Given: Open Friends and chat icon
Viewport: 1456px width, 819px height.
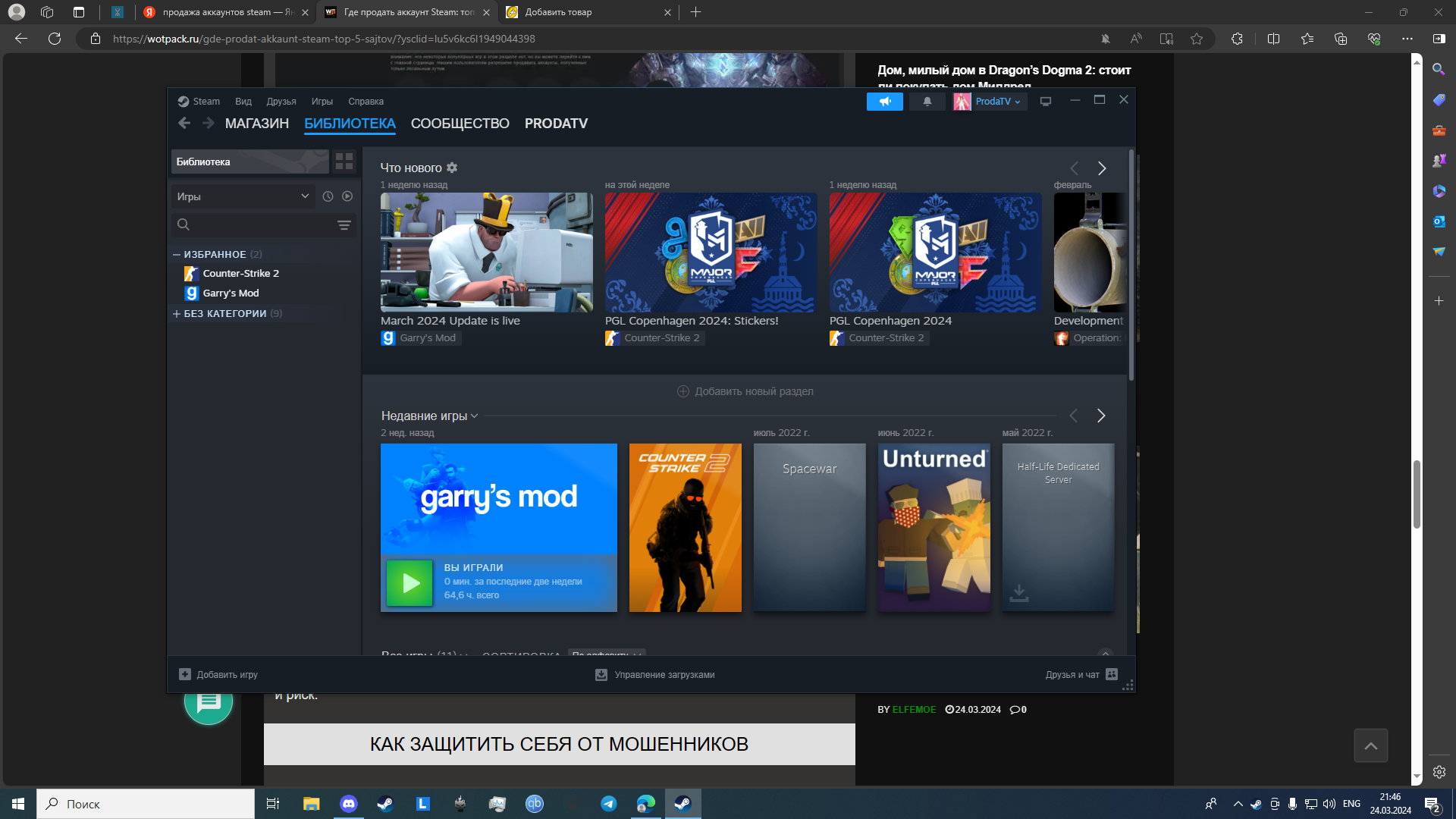Looking at the screenshot, I should (x=1112, y=674).
